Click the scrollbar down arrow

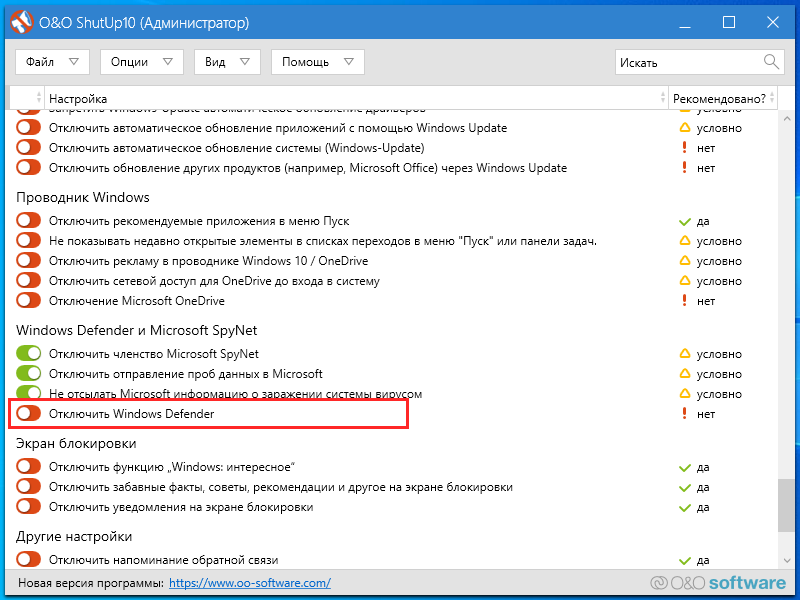pos(786,561)
